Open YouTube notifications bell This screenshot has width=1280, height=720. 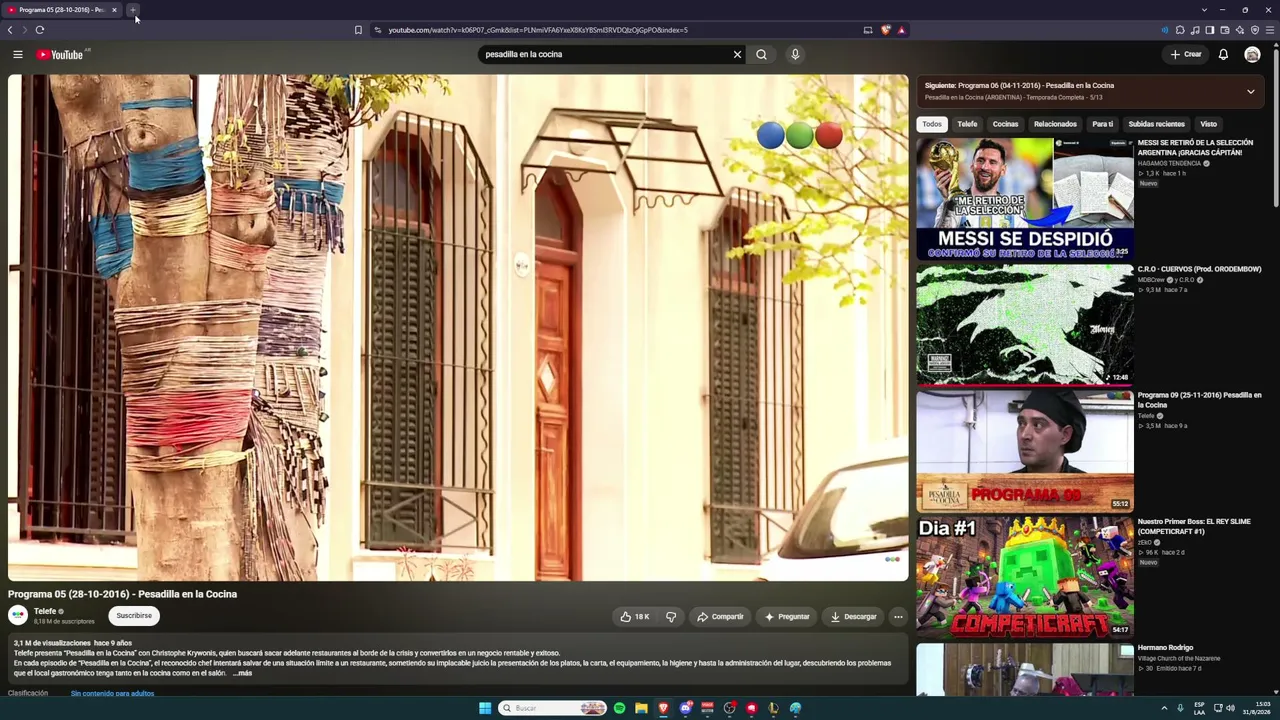pyautogui.click(x=1223, y=54)
